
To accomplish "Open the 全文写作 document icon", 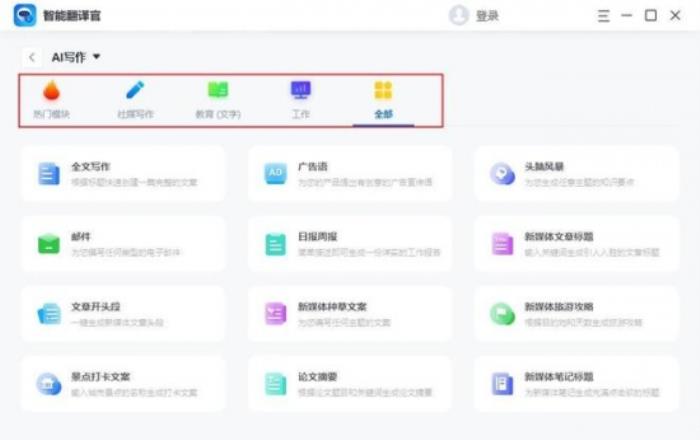I will (x=49, y=174).
